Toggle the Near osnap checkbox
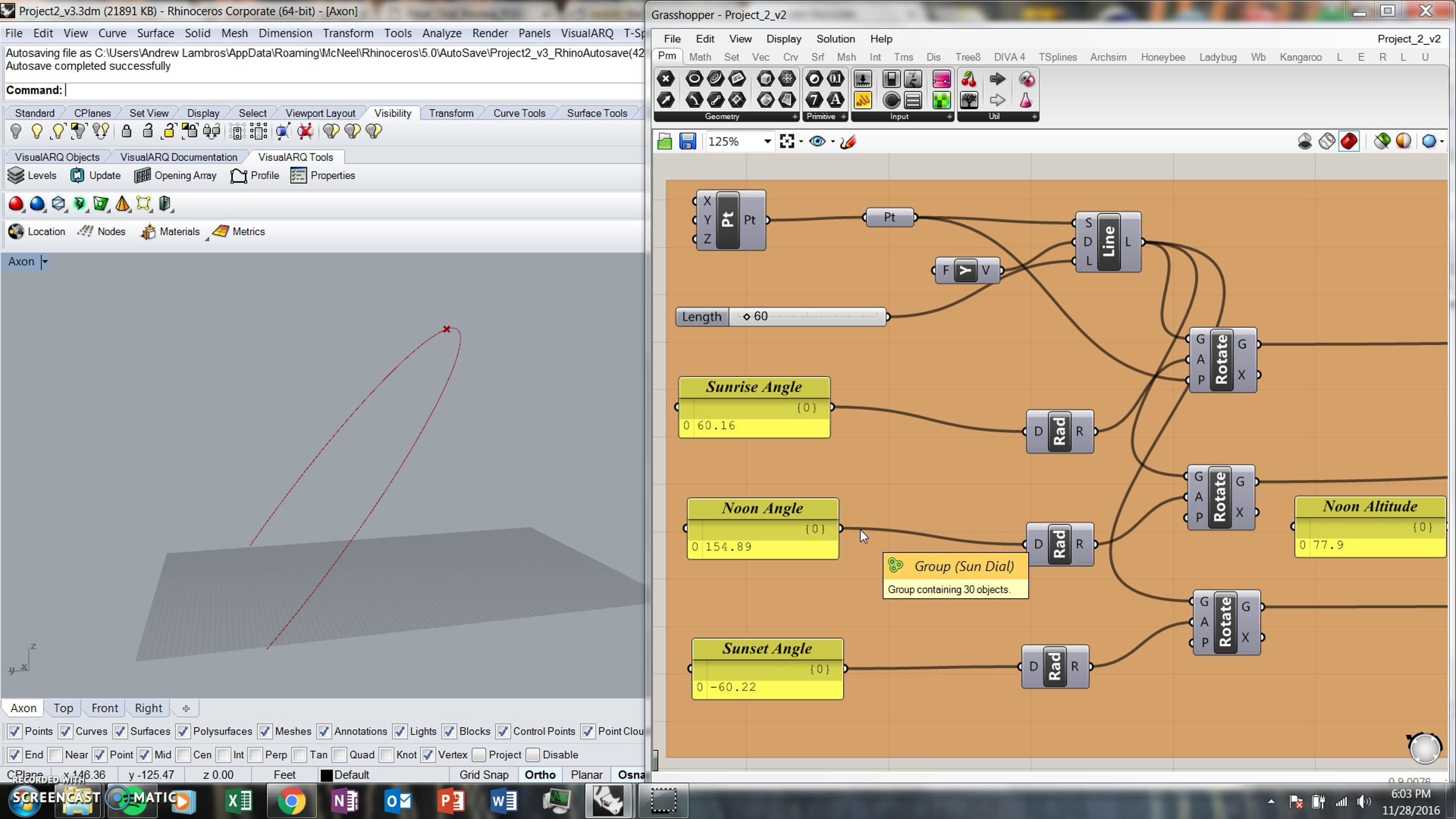The height and width of the screenshot is (819, 1456). tap(55, 755)
